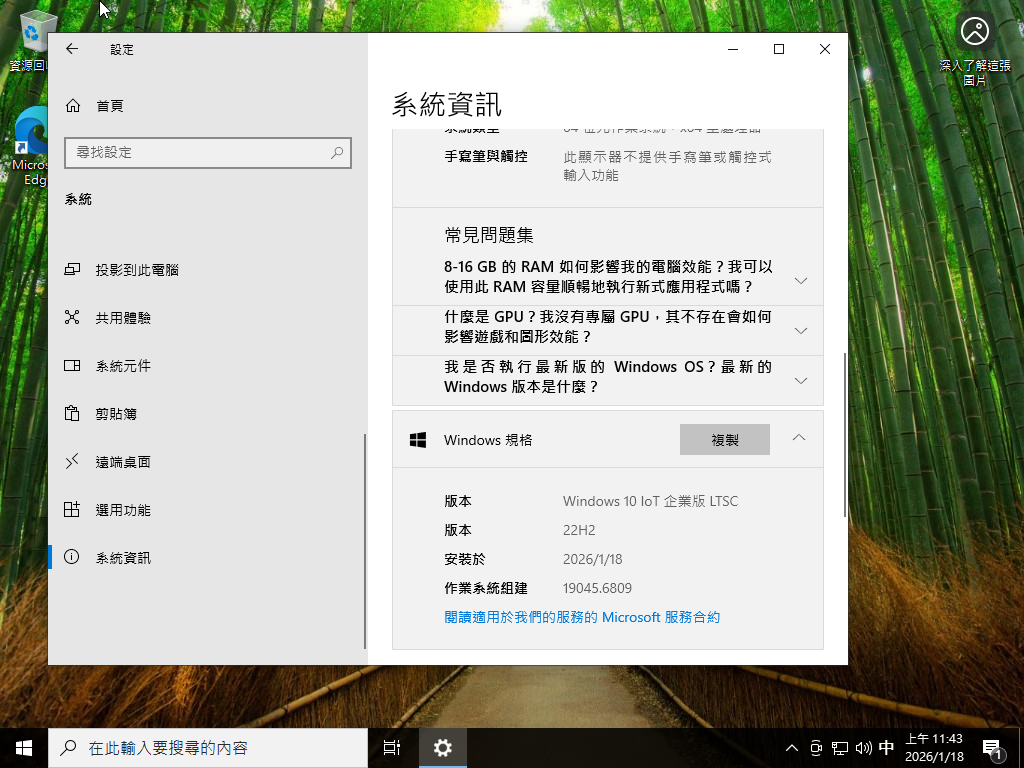Click the search magnifier icon in 尋找設定 box

338,152
